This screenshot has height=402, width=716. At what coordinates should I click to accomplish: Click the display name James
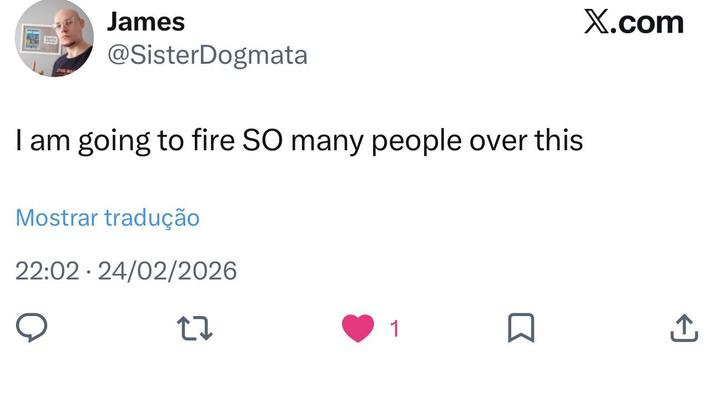(145, 22)
